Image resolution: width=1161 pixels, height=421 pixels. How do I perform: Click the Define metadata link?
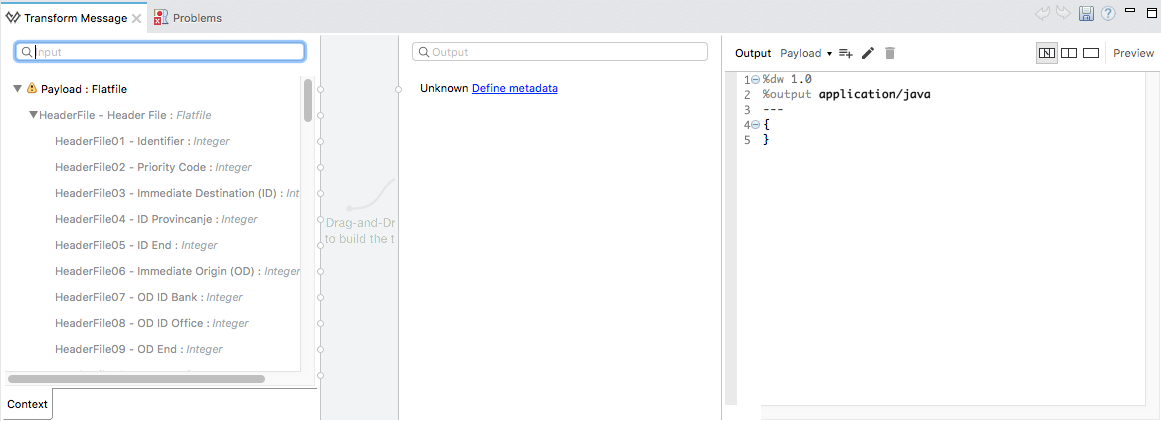(x=514, y=88)
